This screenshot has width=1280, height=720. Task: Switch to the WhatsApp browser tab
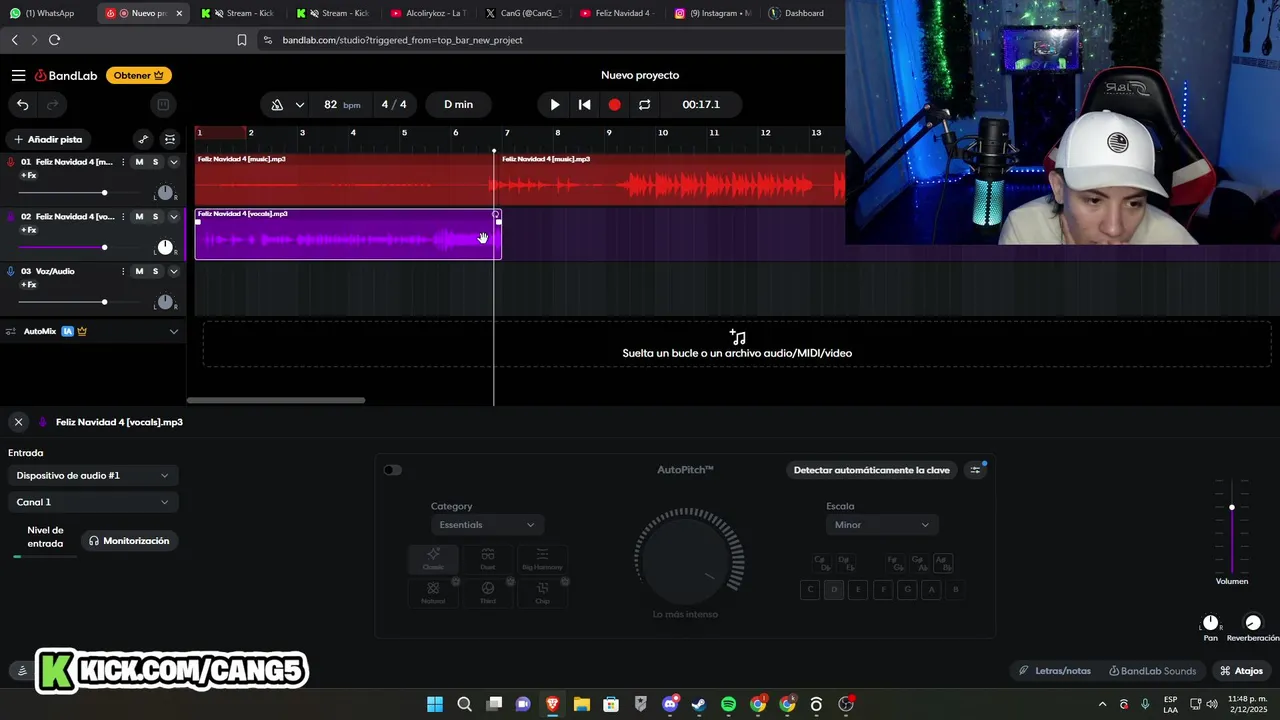(48, 13)
